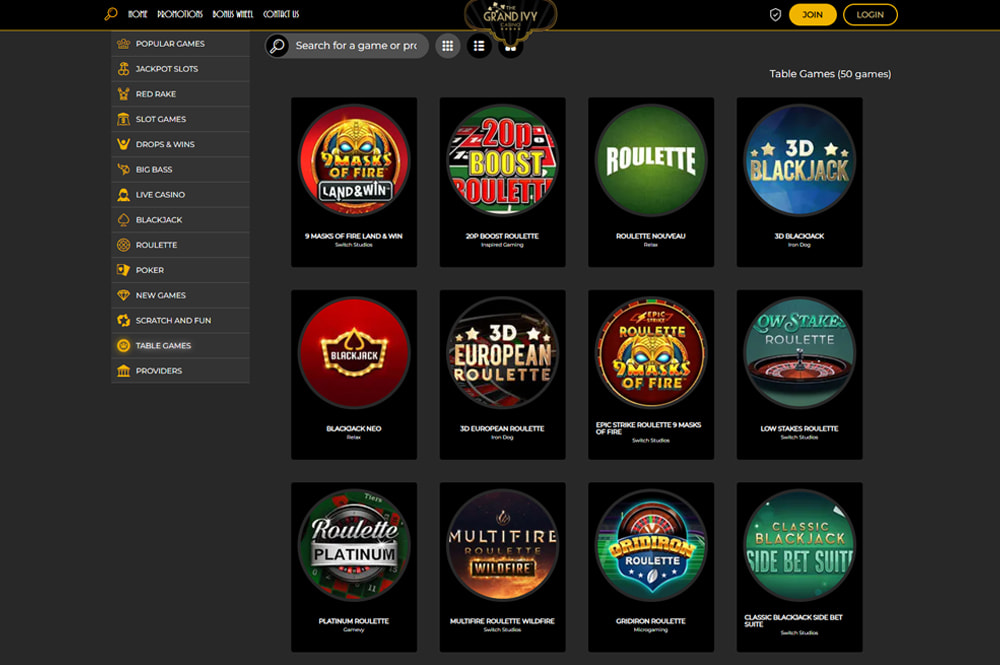Image resolution: width=1000 pixels, height=665 pixels.
Task: Click the Drops & Wins icon
Action: tap(124, 145)
